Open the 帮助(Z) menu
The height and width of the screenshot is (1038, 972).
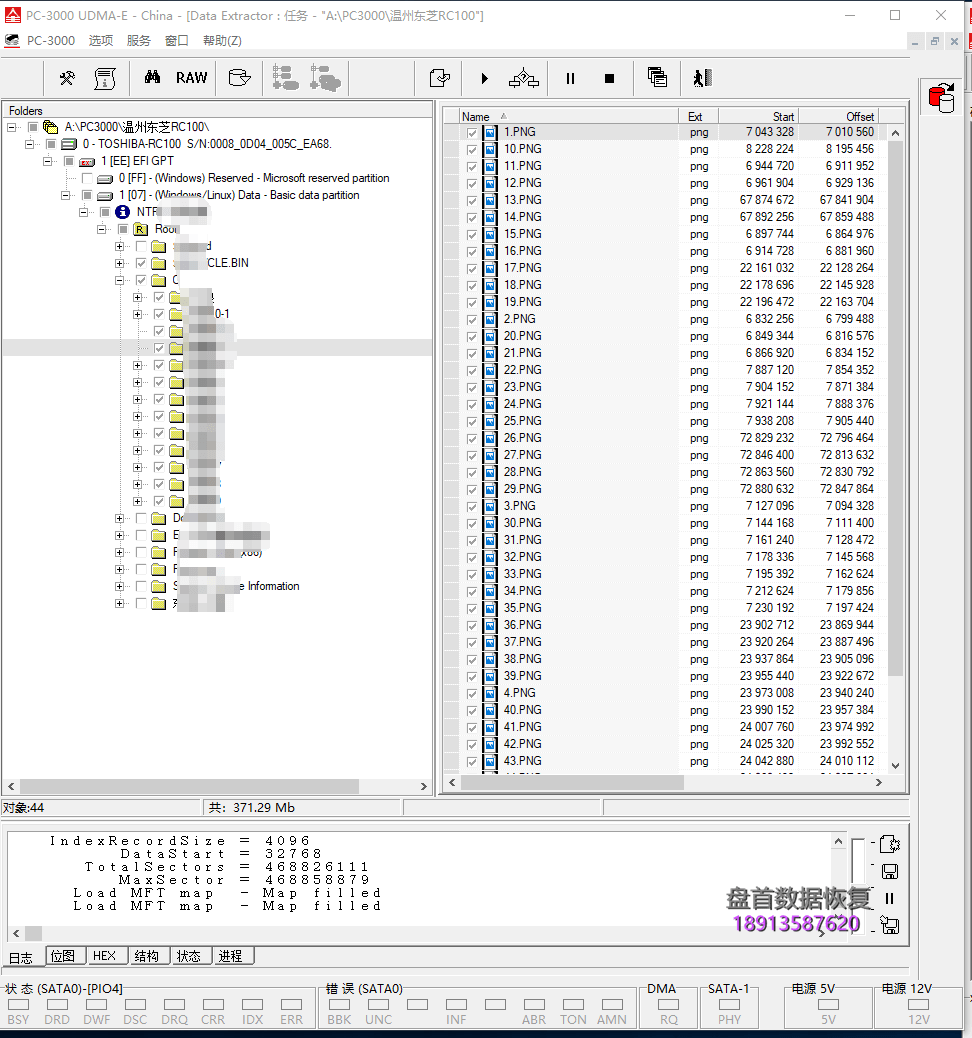point(222,40)
